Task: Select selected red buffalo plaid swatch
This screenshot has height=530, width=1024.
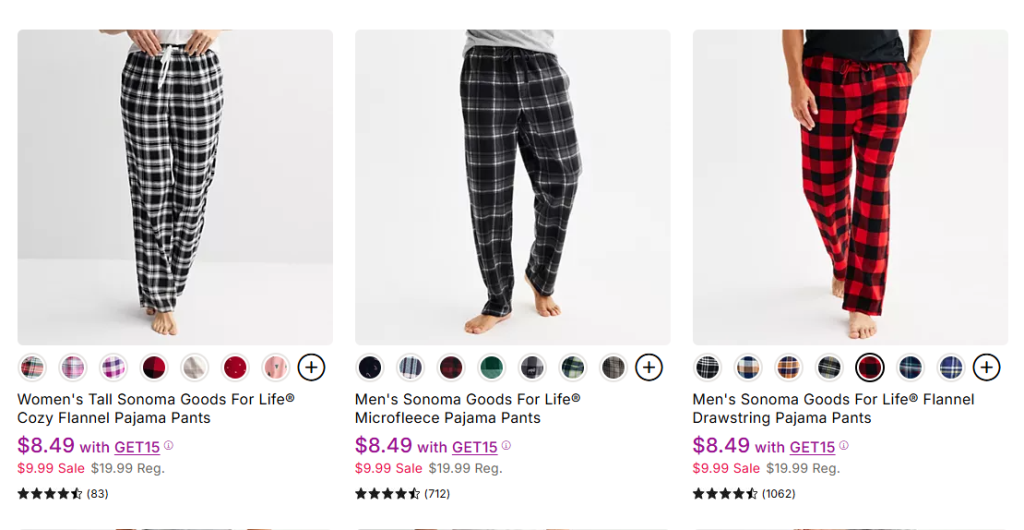Action: 870,367
